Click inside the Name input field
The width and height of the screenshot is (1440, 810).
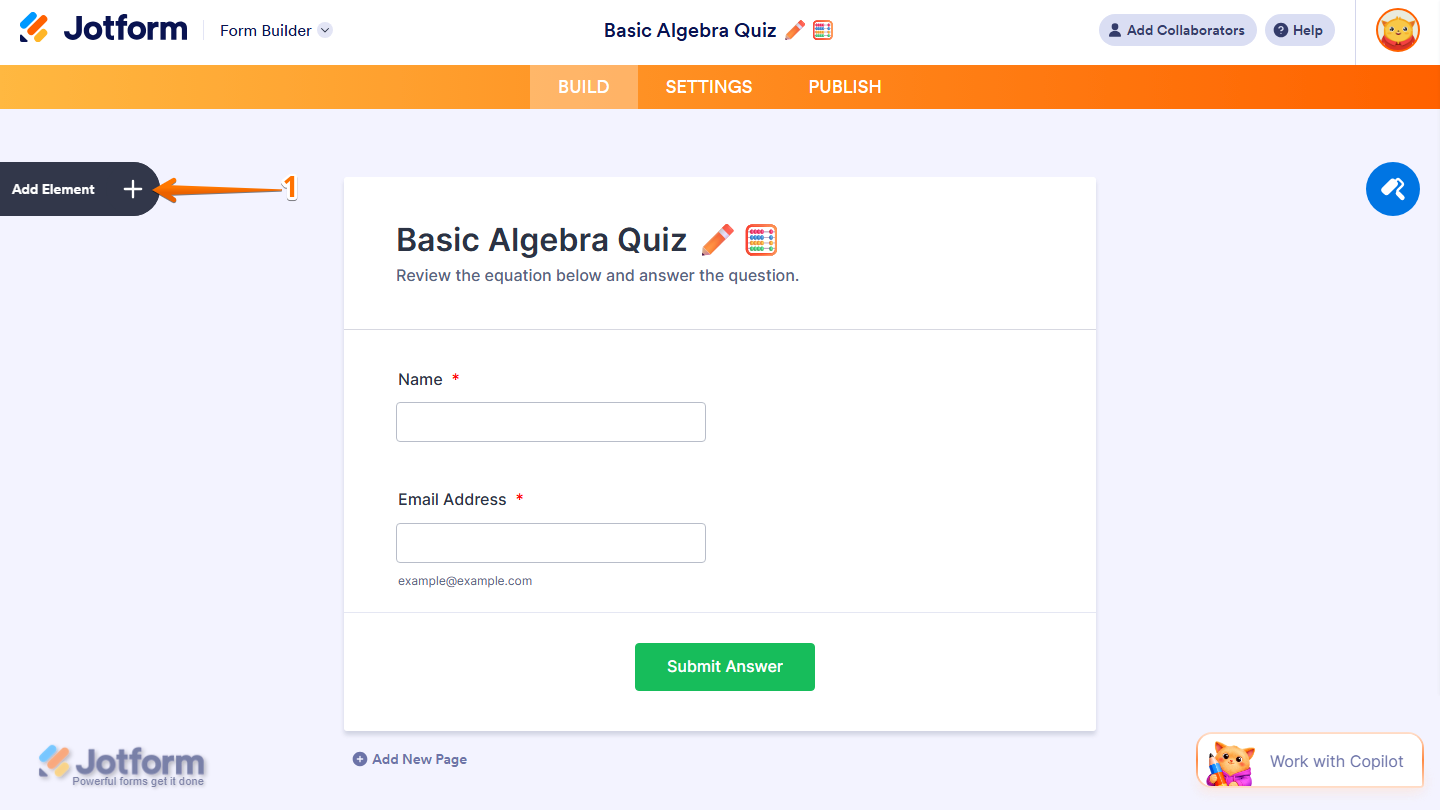pos(550,421)
